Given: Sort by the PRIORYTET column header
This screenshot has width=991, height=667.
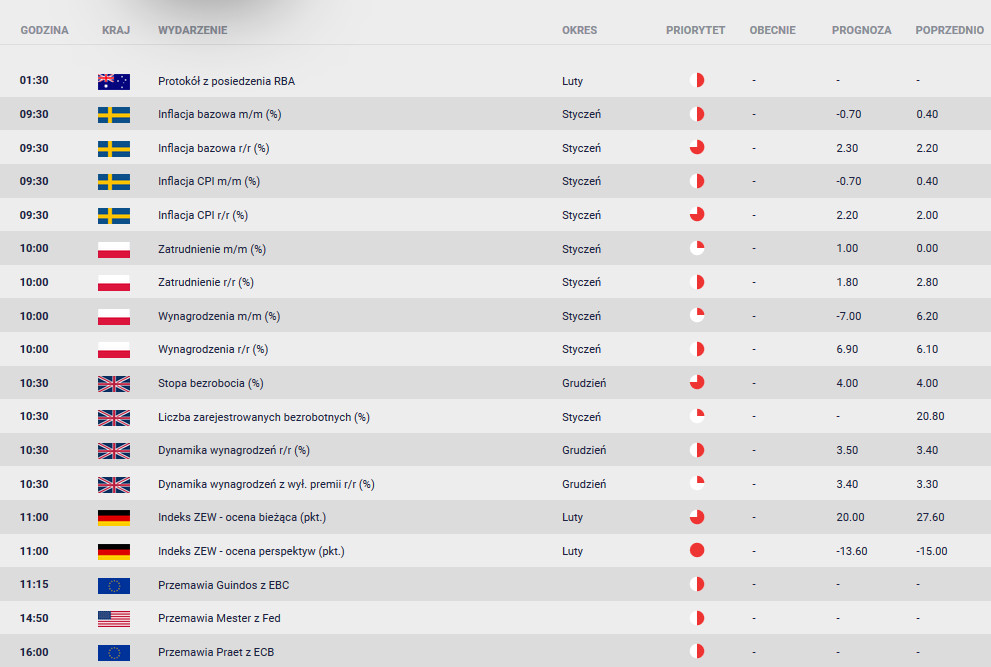Looking at the screenshot, I should 695,30.
